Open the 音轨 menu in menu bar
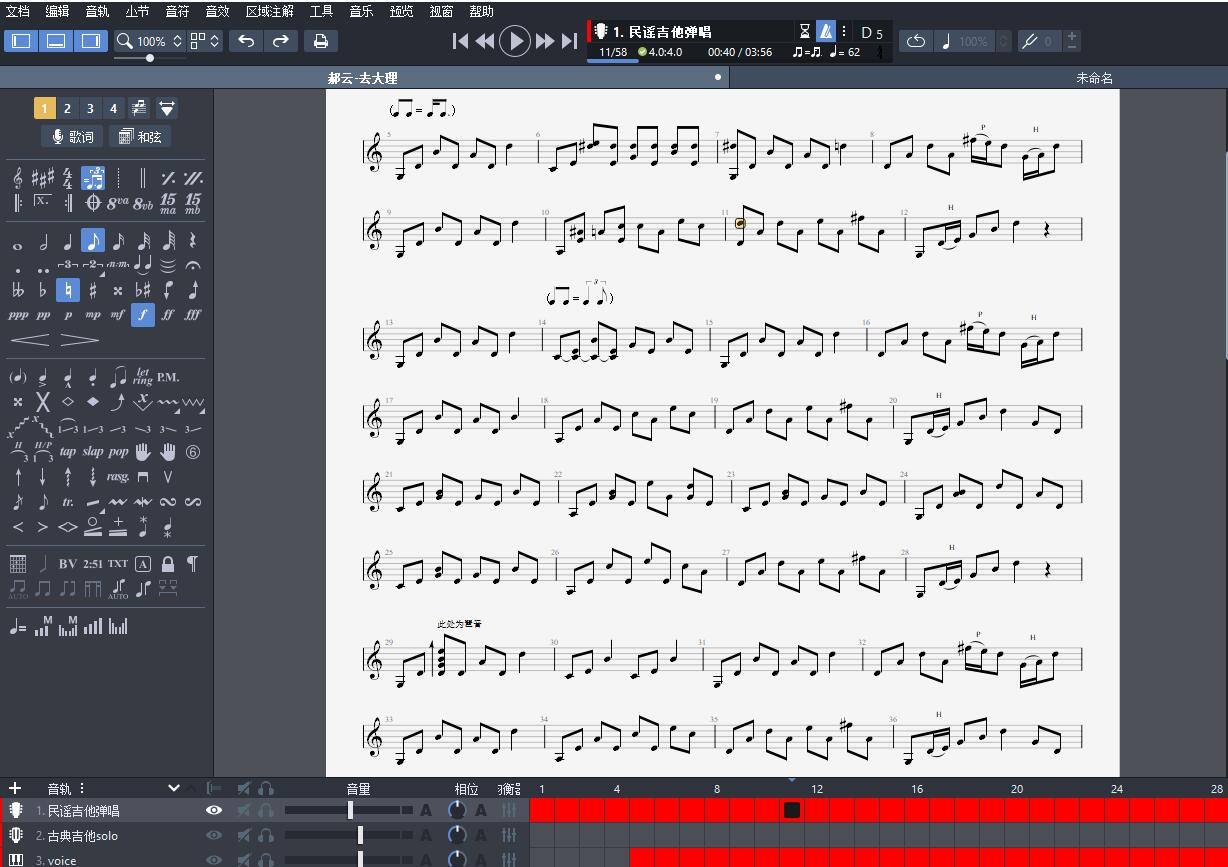Viewport: 1228px width, 867px height. 97,12
